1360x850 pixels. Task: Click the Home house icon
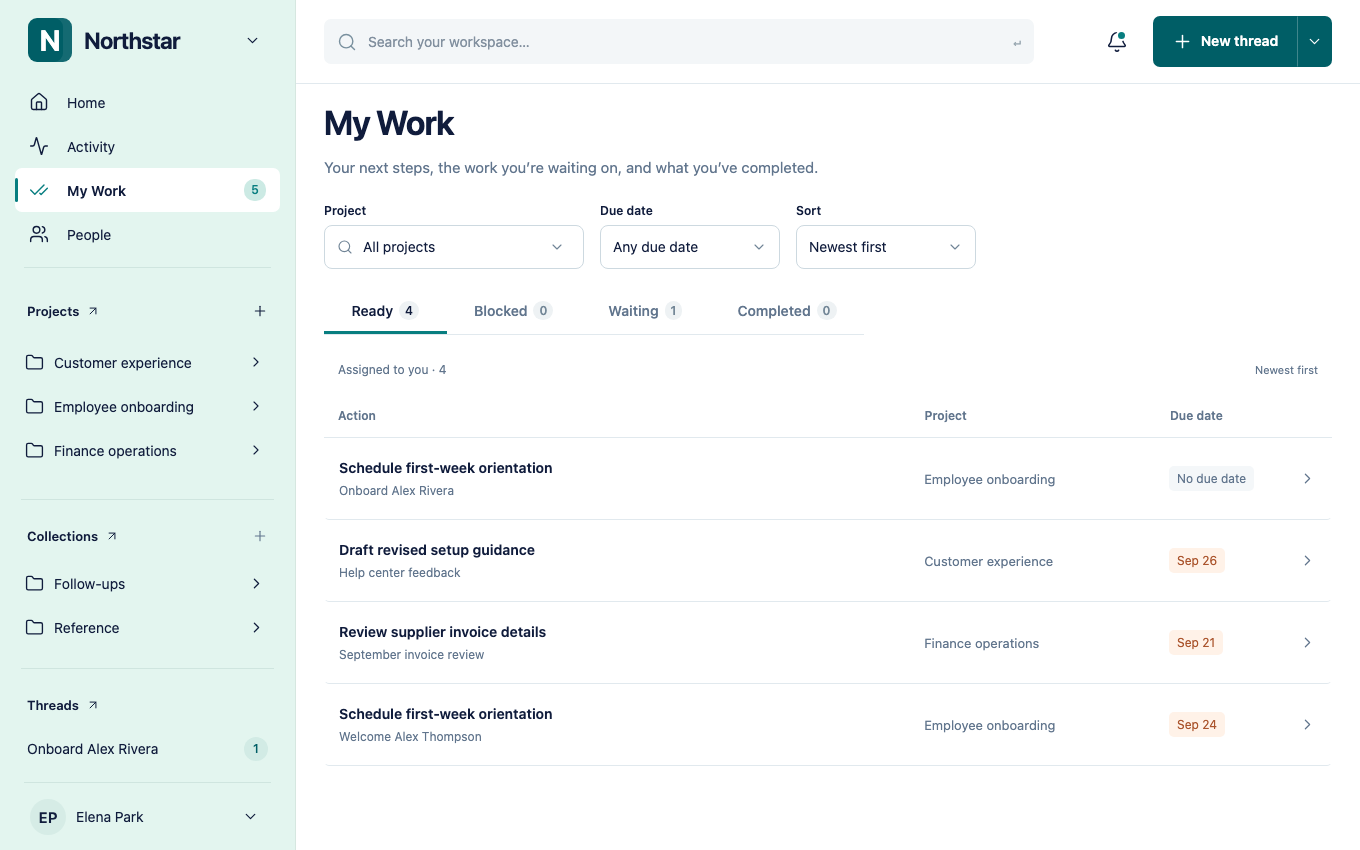(39, 102)
